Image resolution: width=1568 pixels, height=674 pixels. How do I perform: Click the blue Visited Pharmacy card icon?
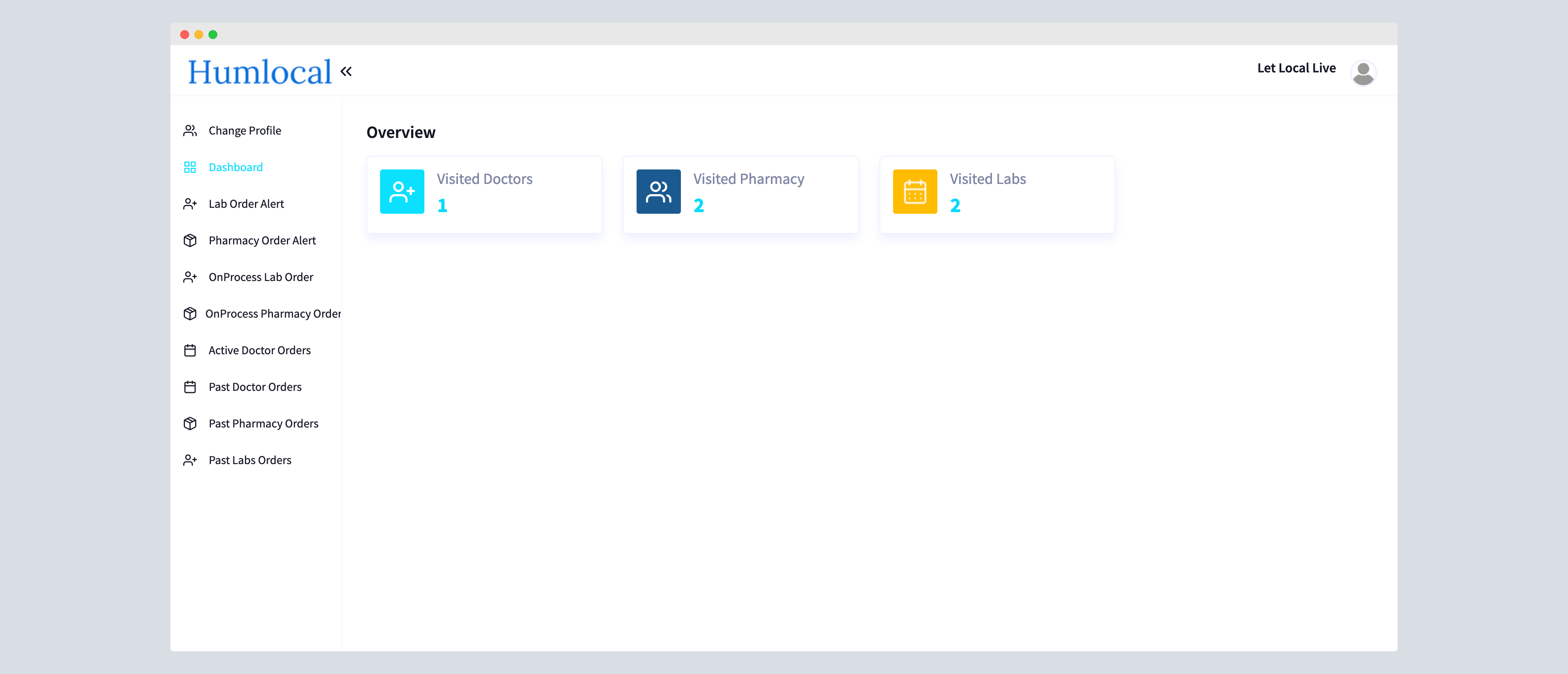click(659, 192)
